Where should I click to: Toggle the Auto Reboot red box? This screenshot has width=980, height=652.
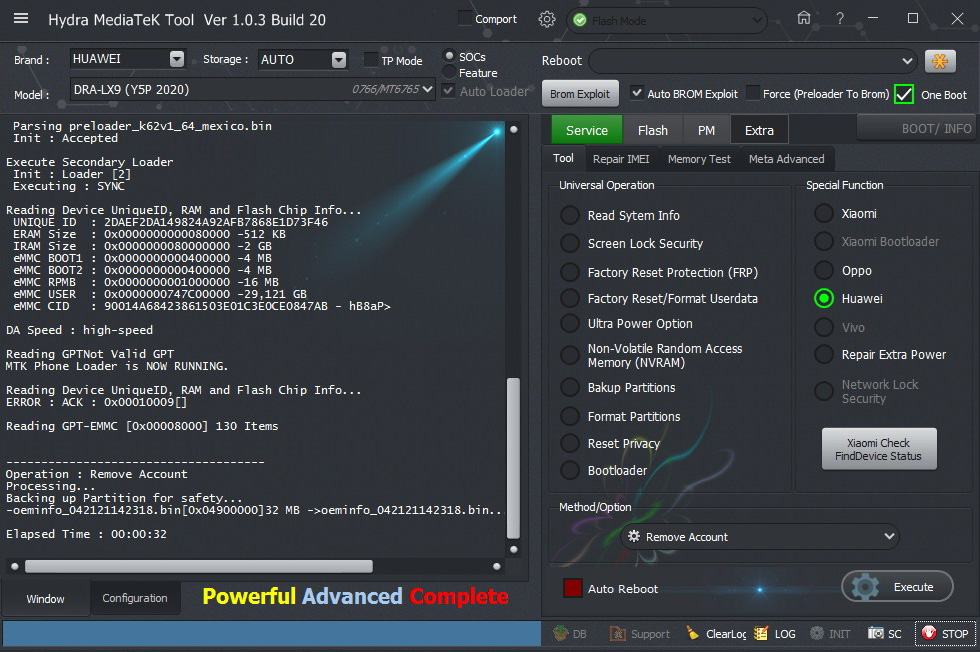coord(572,588)
